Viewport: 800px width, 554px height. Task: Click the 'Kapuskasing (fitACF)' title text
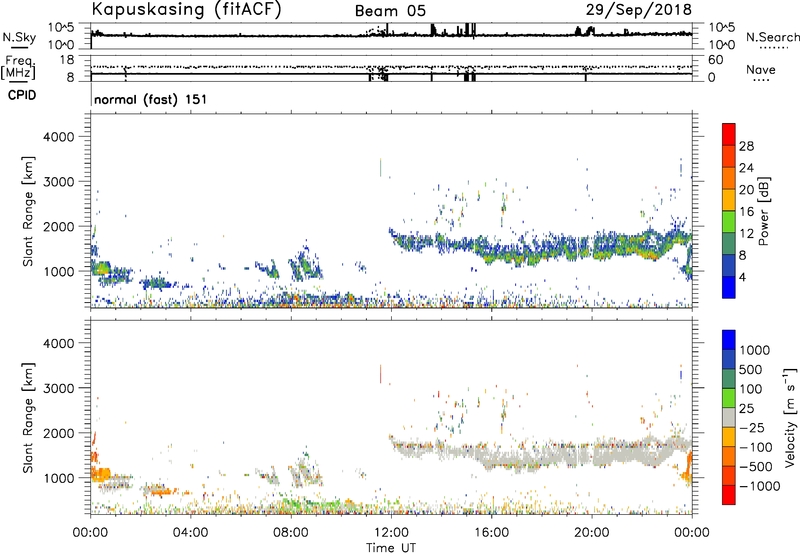click(x=186, y=9)
